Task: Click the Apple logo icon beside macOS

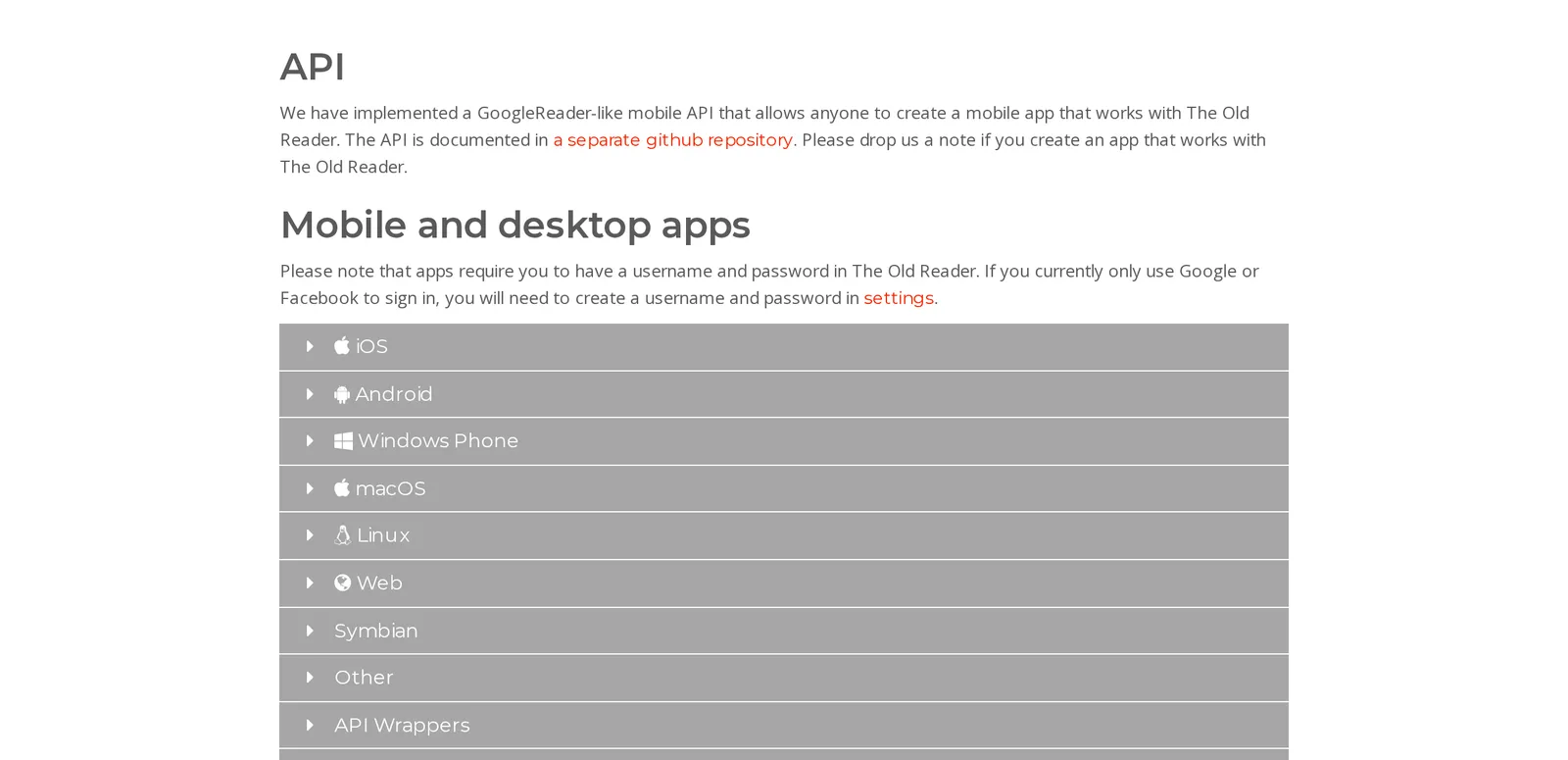Action: 342,487
